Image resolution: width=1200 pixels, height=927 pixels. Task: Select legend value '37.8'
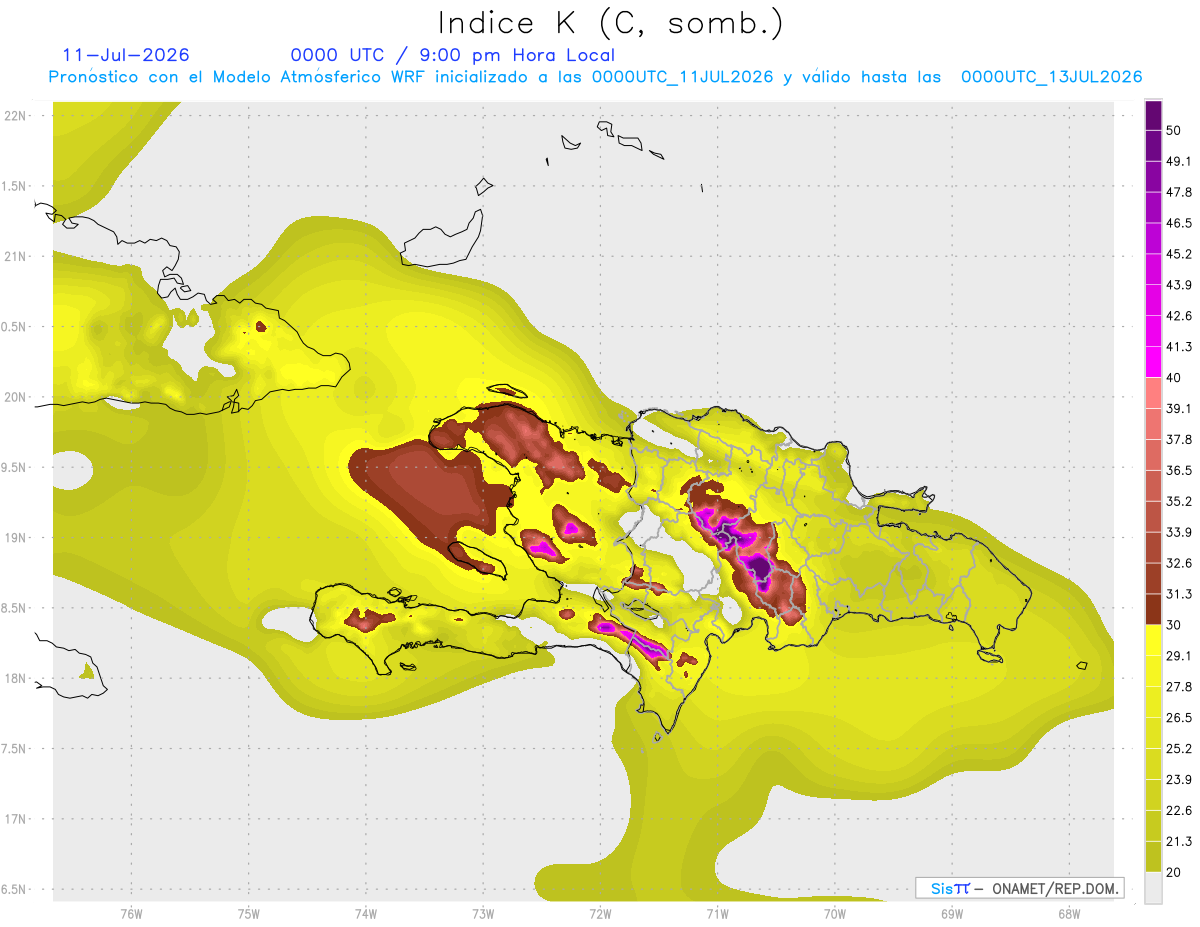1179,439
